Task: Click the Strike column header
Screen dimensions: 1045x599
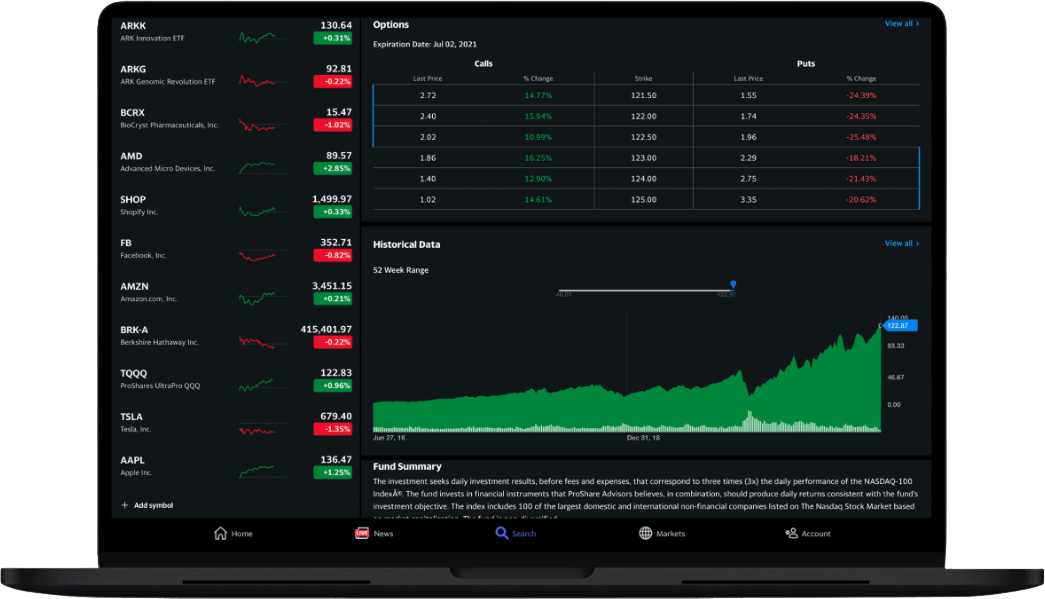Action: (643, 79)
